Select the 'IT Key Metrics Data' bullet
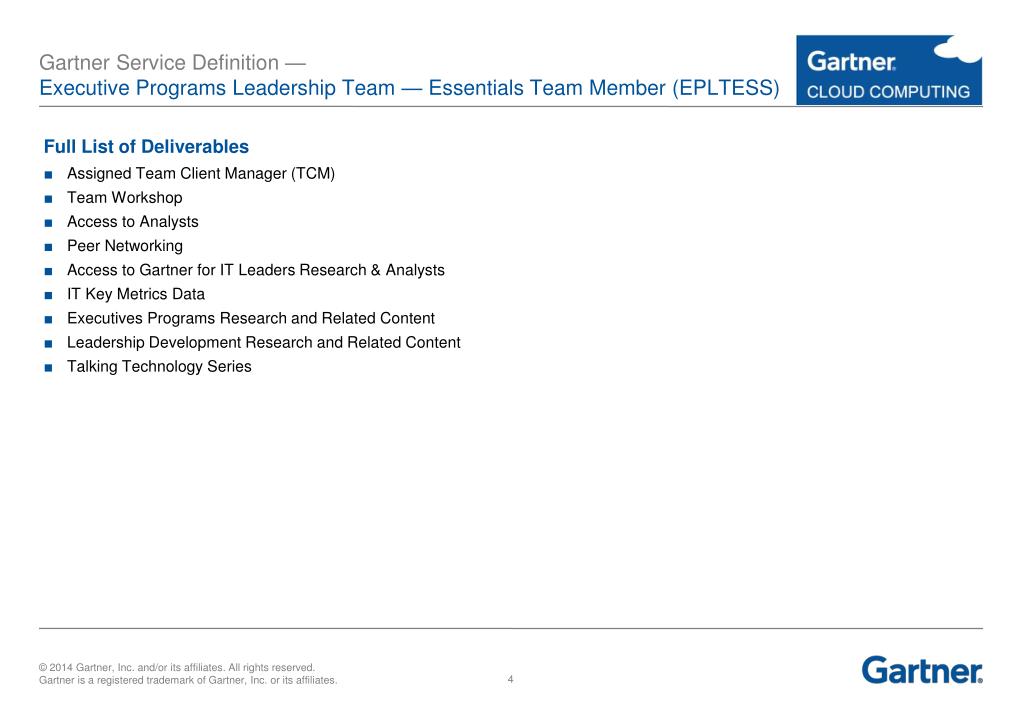The image size is (1023, 708). click(x=136, y=294)
